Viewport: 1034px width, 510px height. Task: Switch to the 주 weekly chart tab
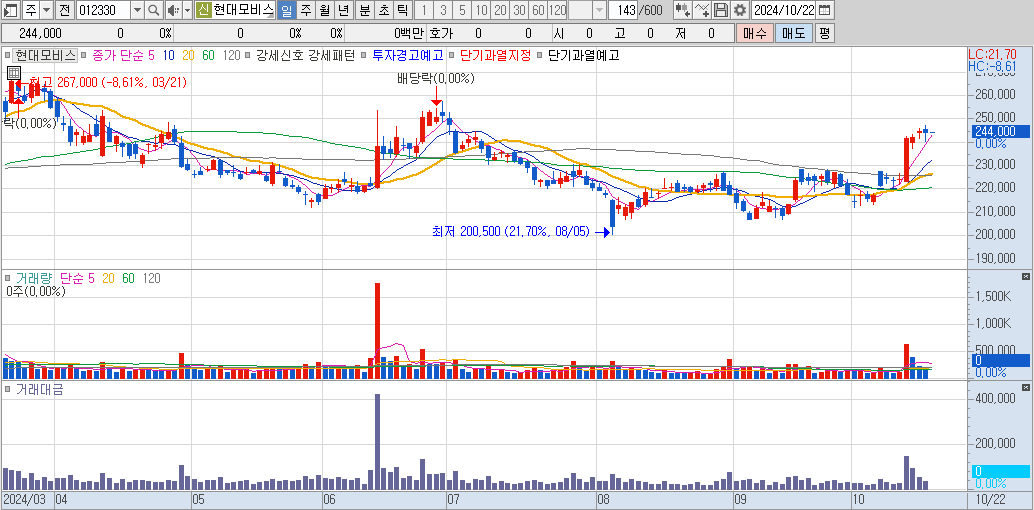[x=305, y=10]
